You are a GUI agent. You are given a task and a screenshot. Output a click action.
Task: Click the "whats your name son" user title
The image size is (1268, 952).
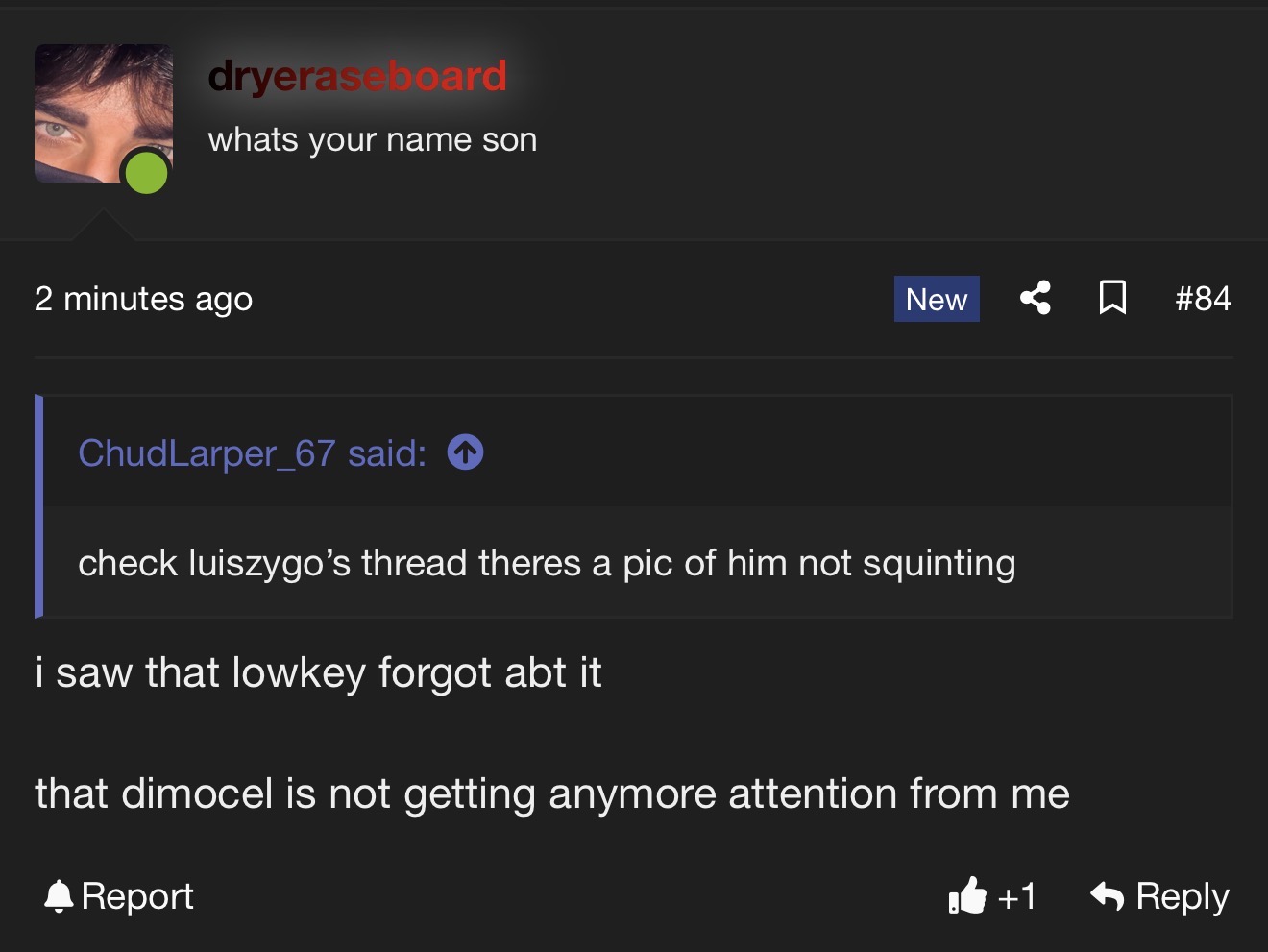[x=373, y=140]
